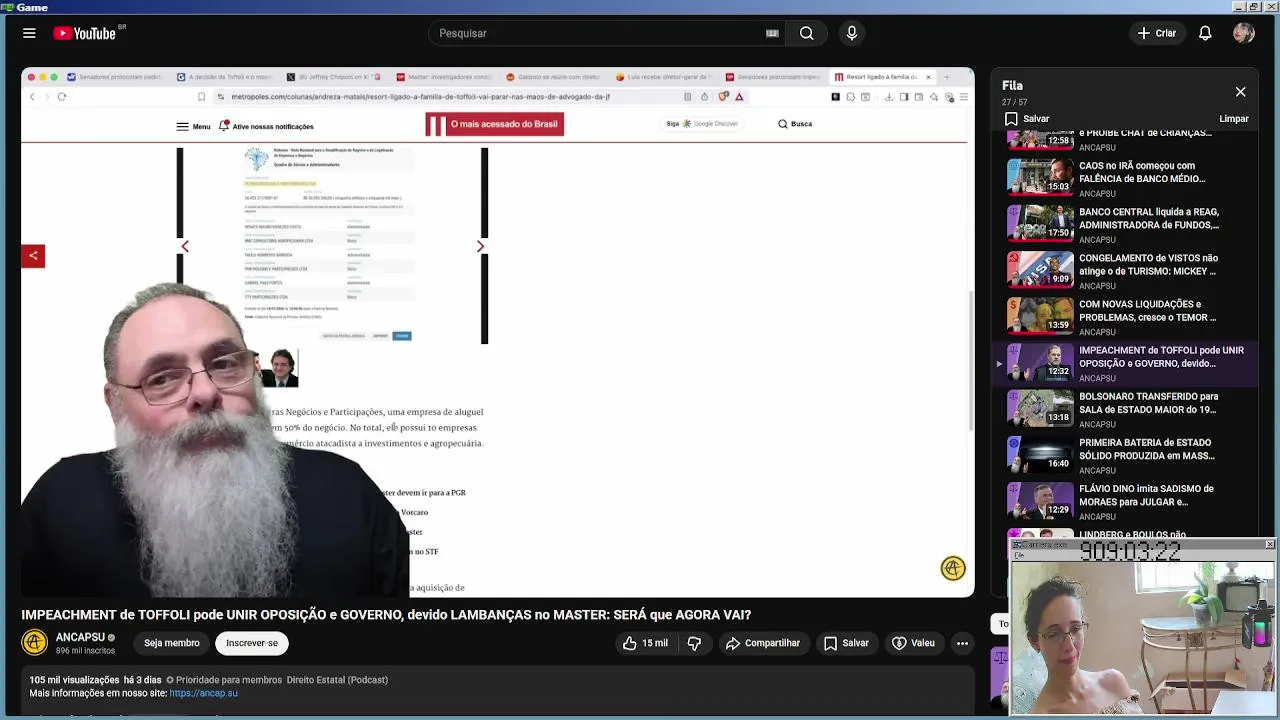Close the Camera.exe overlay window
The height and width of the screenshot is (720, 1280).
pos(1269,545)
